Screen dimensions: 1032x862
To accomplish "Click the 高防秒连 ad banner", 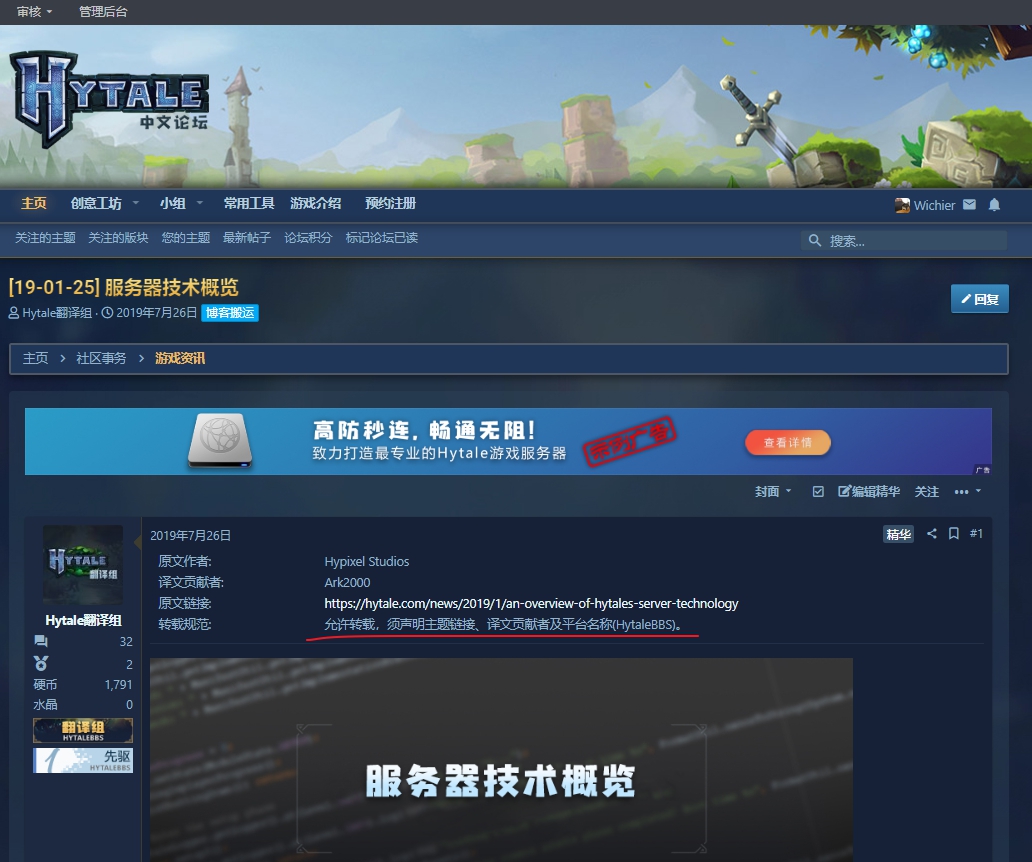I will click(x=508, y=442).
